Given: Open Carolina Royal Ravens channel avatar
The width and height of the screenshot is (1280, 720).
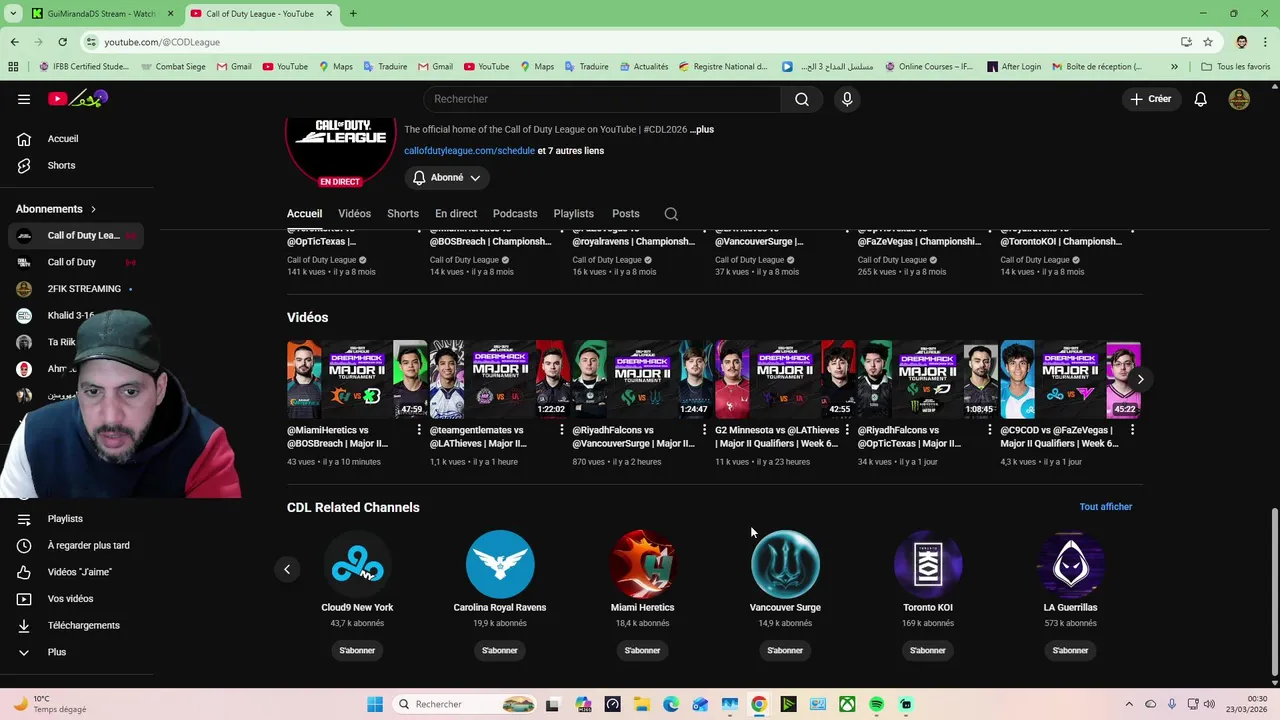Looking at the screenshot, I should (500, 565).
